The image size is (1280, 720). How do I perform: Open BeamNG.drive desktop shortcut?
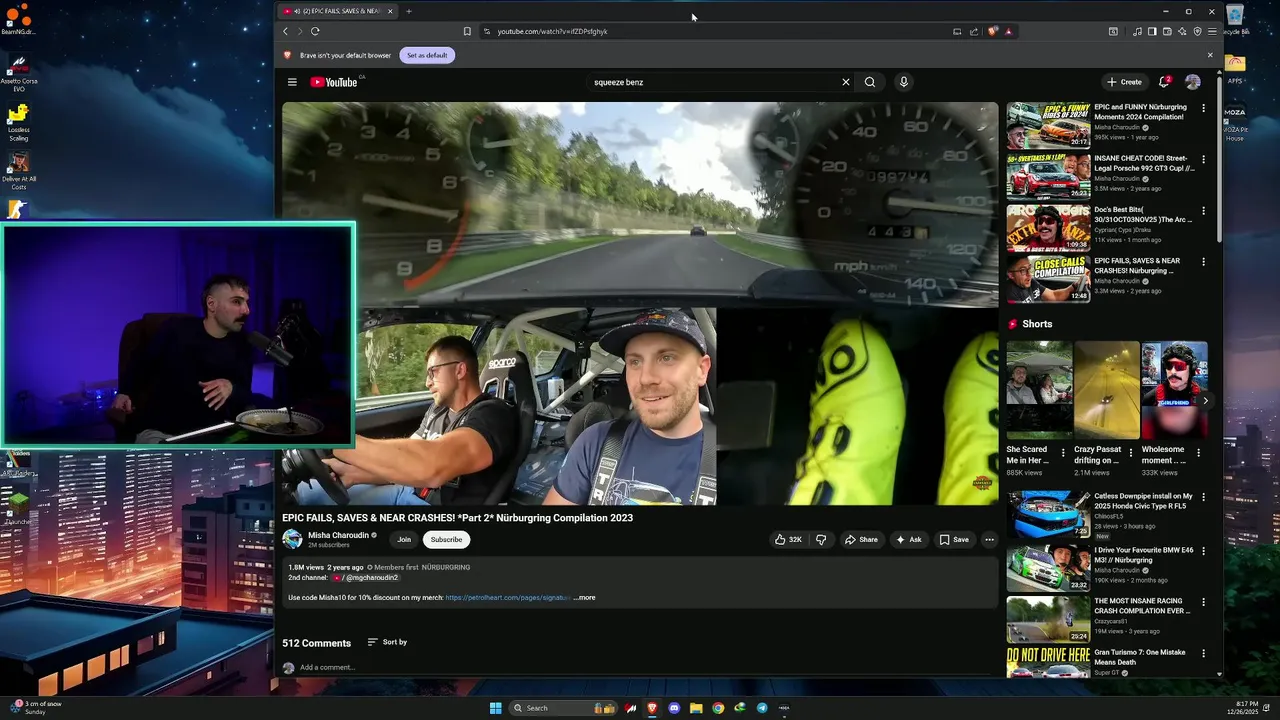pos(18,19)
